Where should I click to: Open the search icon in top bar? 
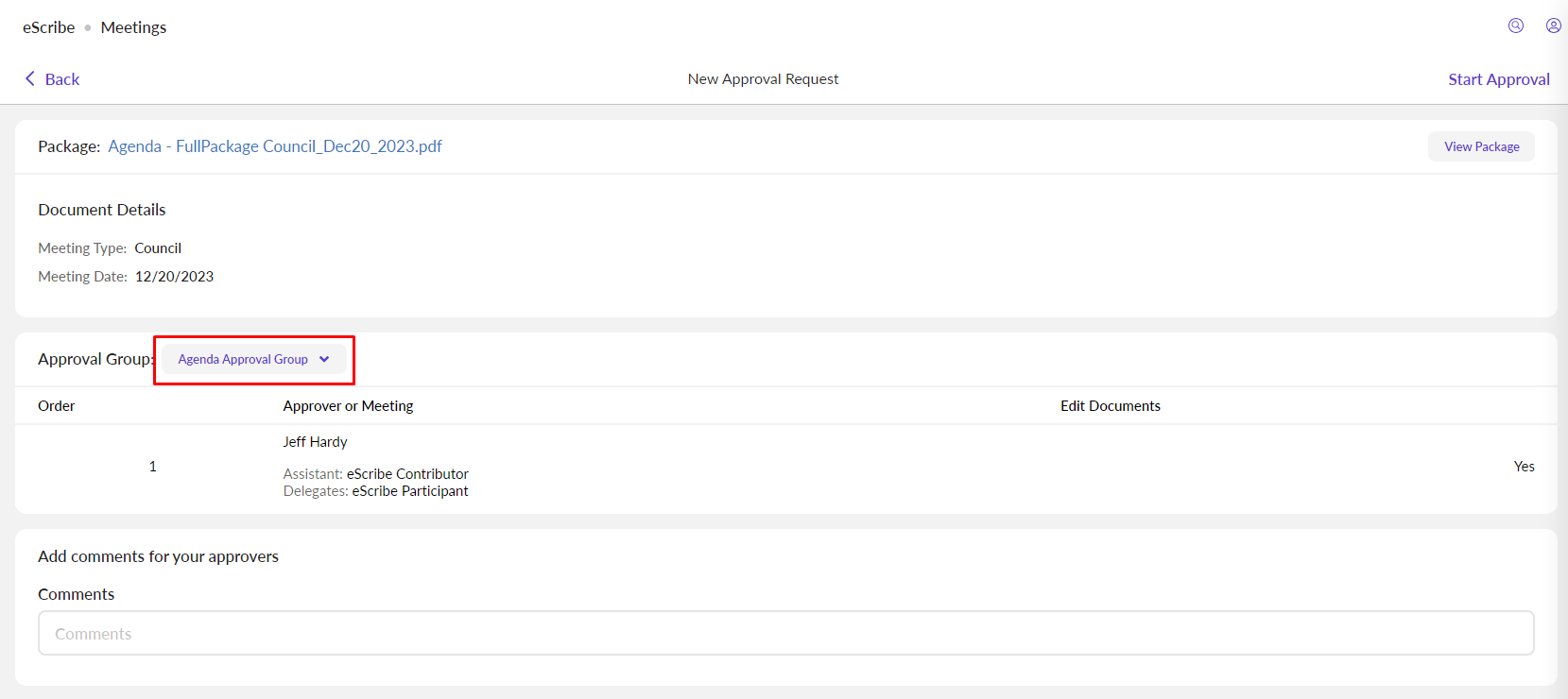click(1515, 26)
